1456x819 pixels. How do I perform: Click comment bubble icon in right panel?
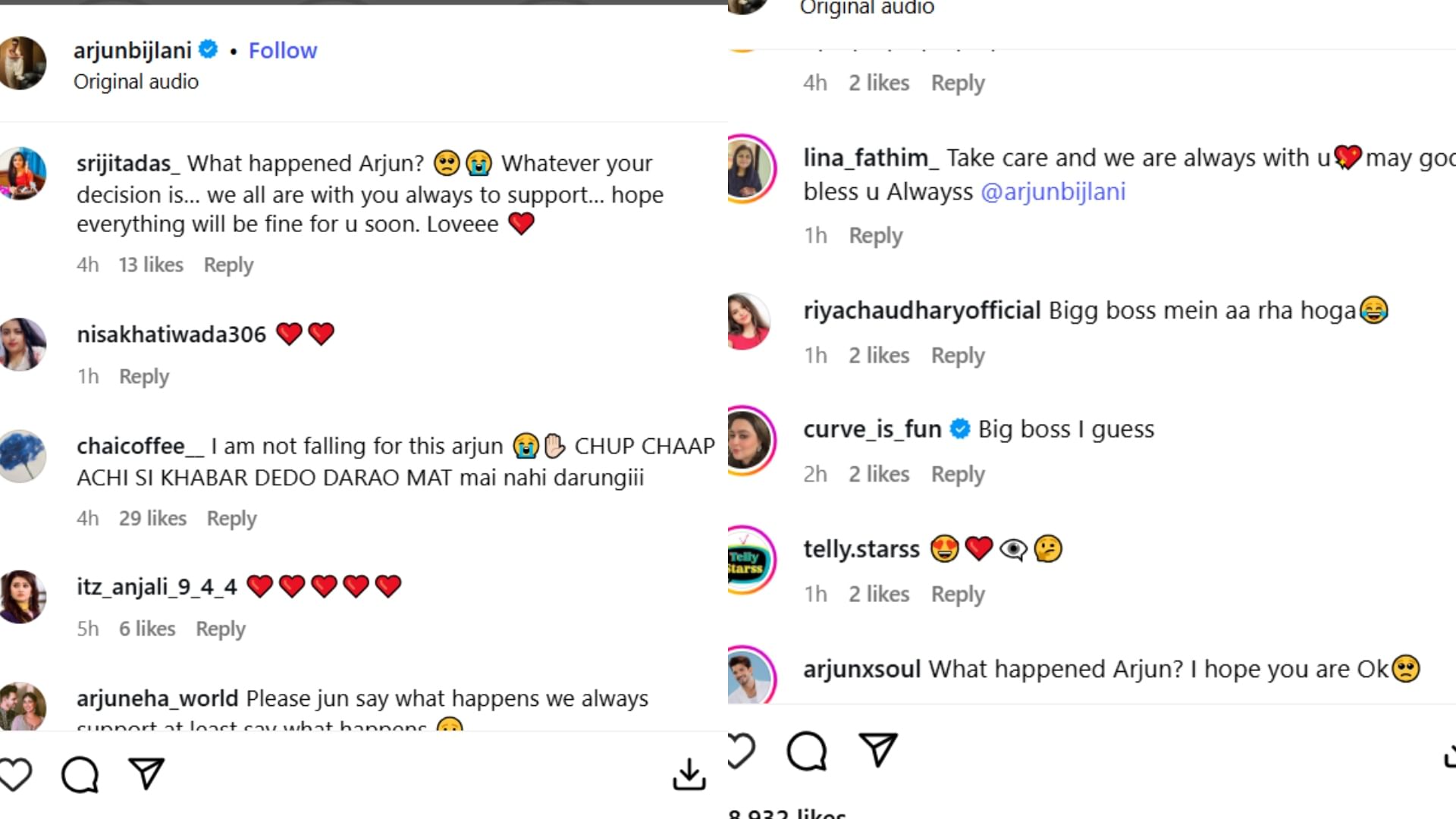806,751
